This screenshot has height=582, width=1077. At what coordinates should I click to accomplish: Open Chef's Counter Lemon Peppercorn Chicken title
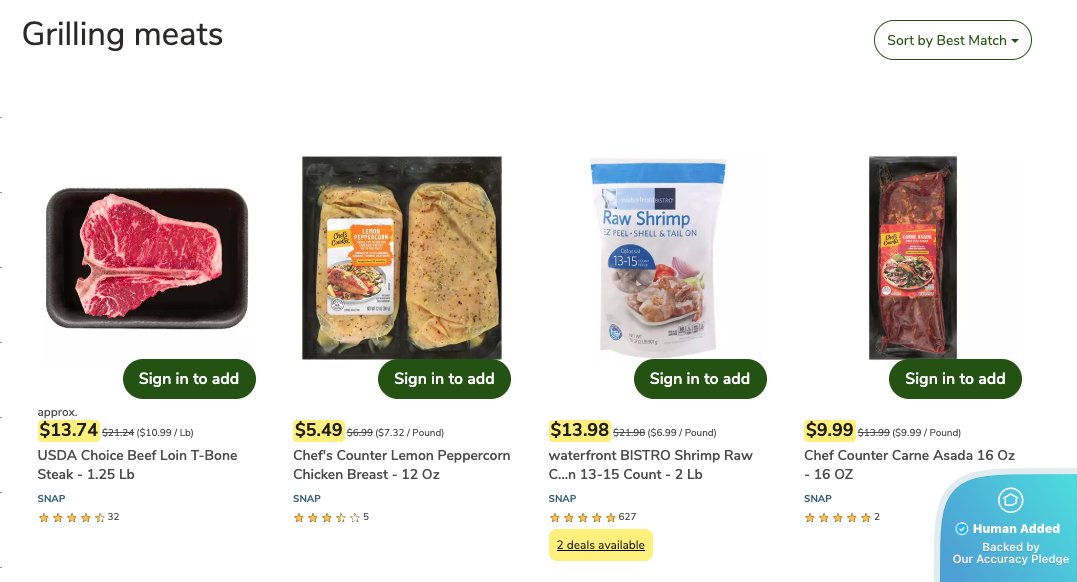point(401,465)
